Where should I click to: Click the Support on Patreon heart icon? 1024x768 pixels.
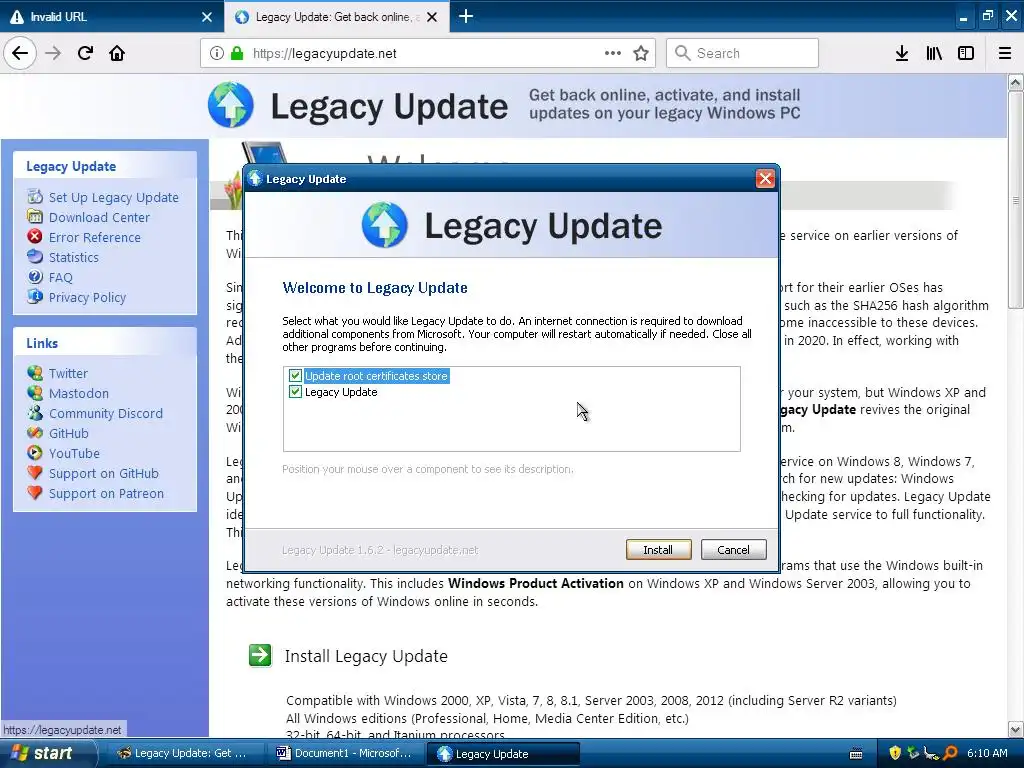(x=35, y=492)
